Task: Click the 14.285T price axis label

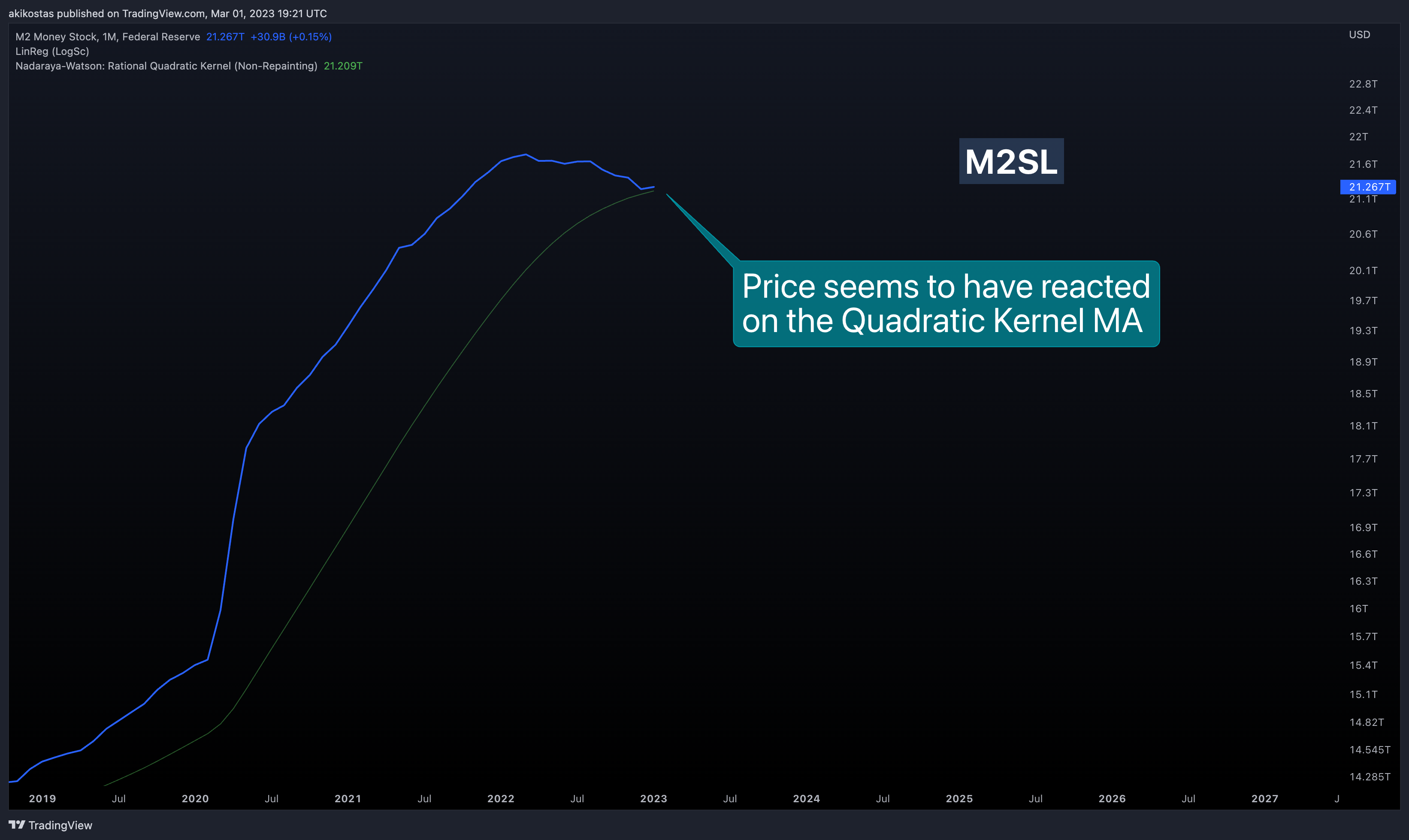Action: coord(1370,777)
